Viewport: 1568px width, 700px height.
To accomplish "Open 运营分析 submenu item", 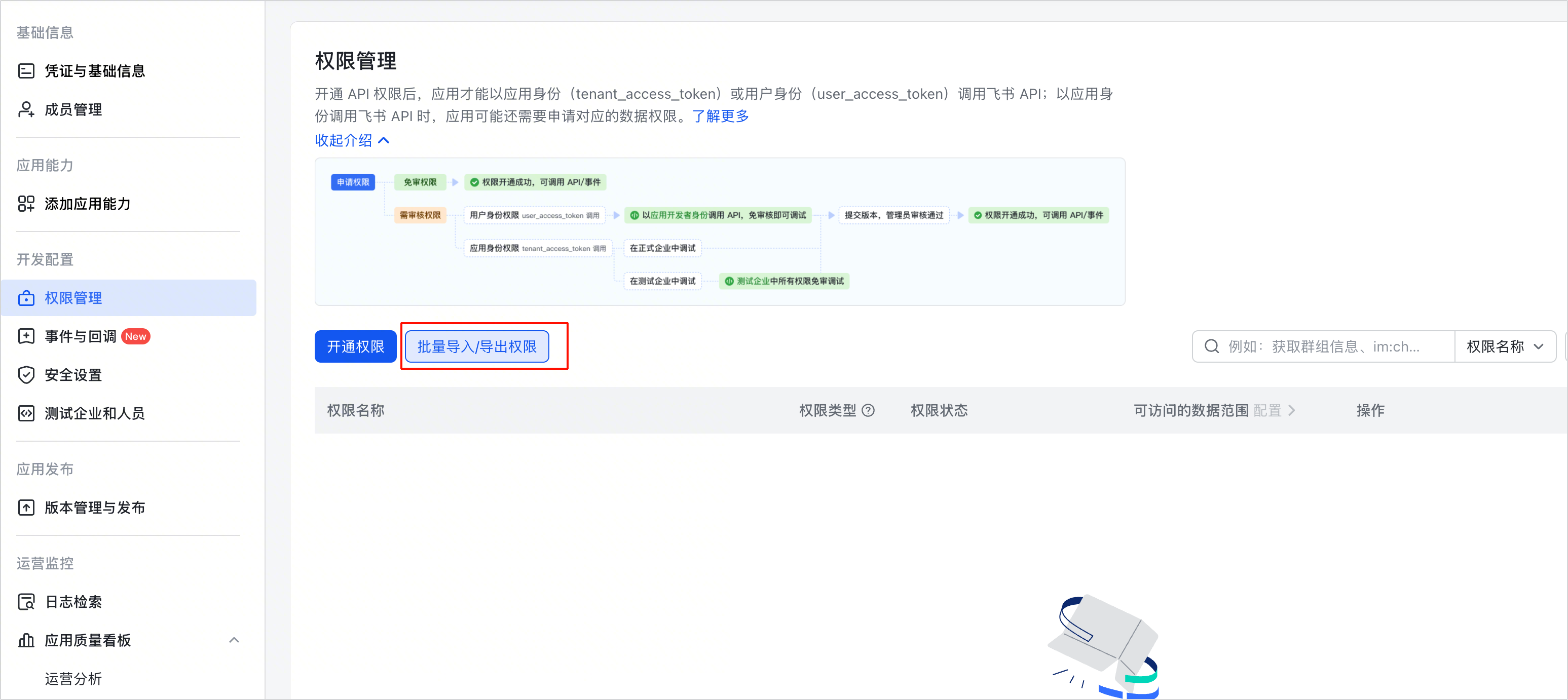I will (x=73, y=679).
